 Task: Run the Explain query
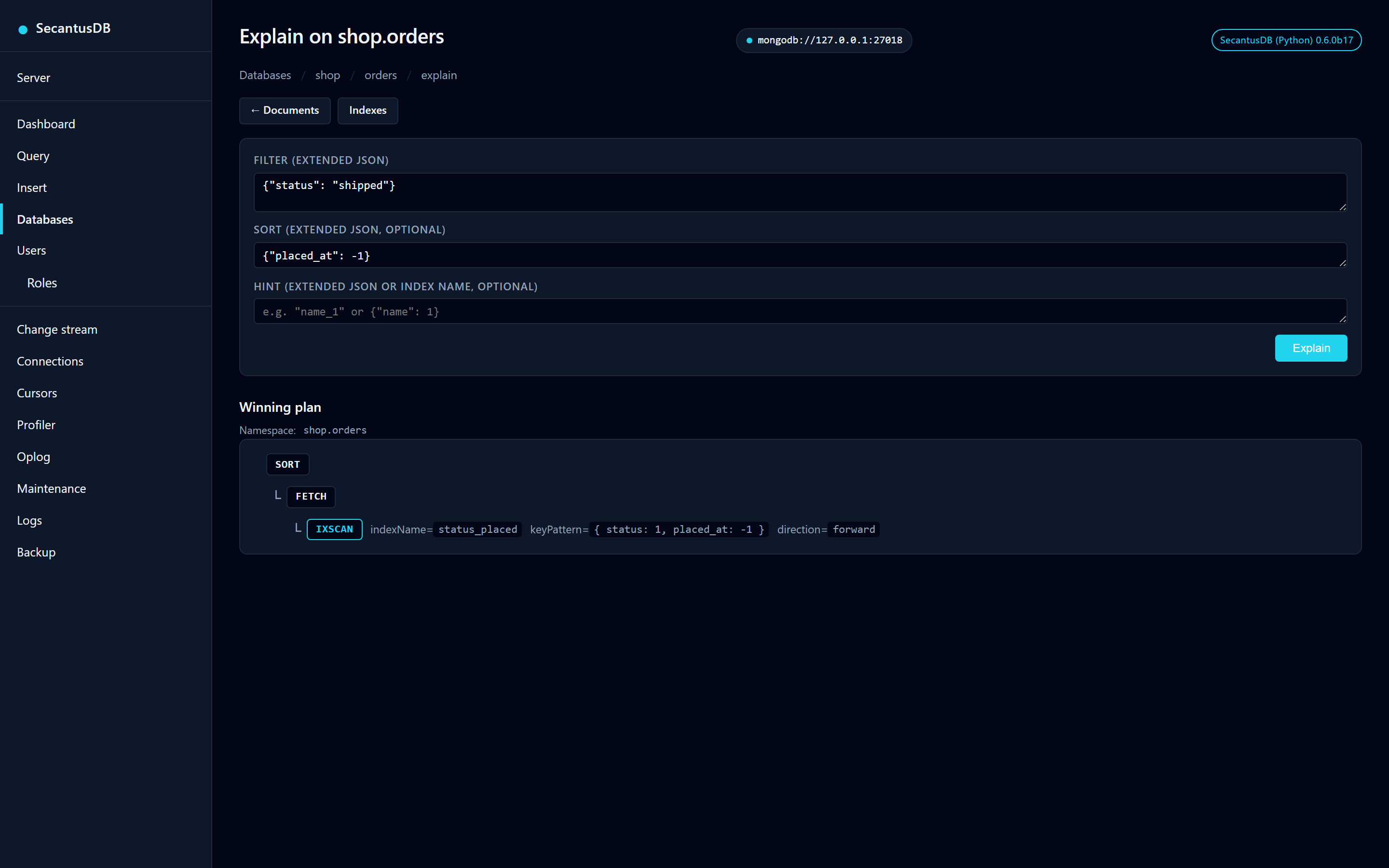(1311, 348)
